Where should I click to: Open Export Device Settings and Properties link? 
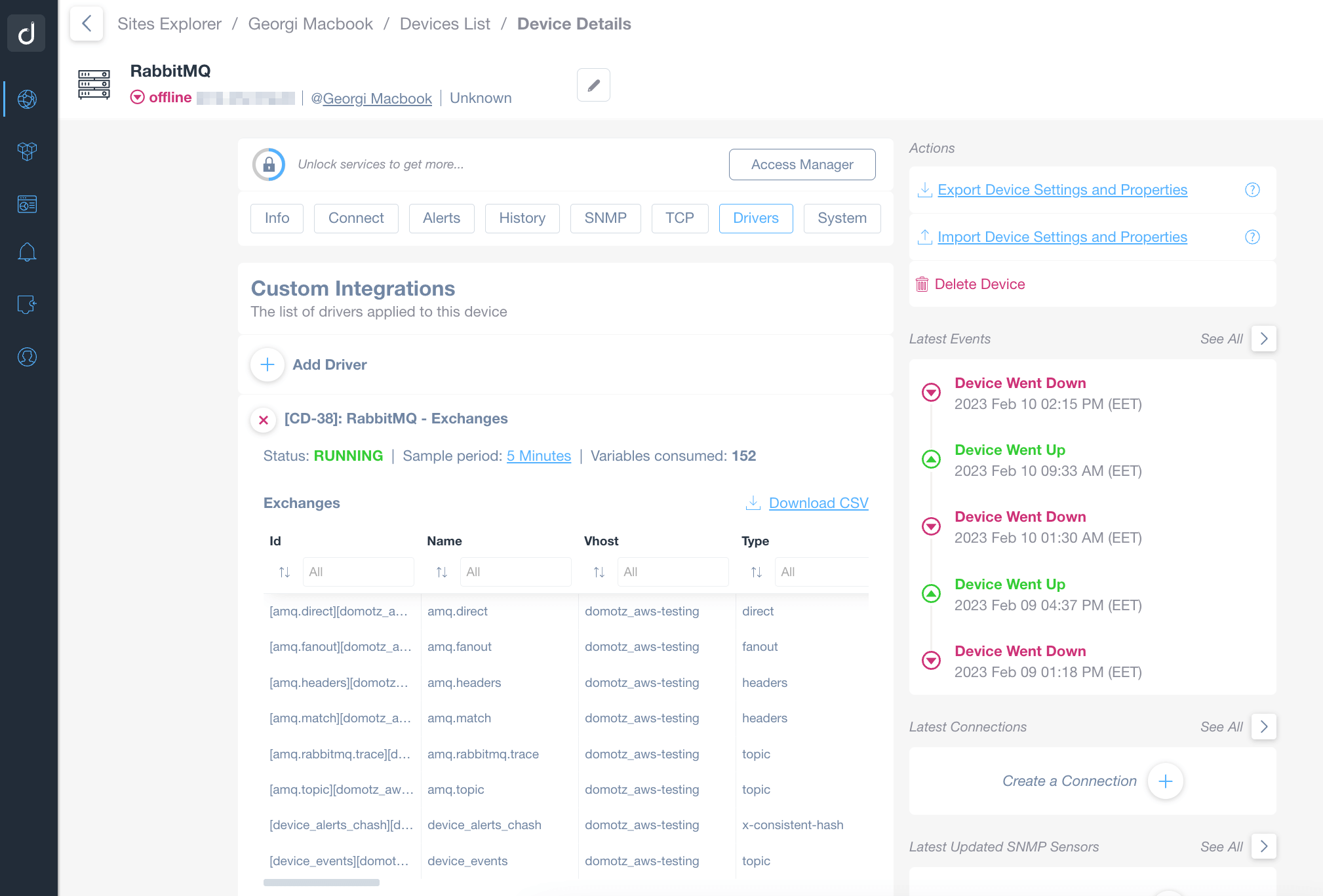(x=1062, y=189)
